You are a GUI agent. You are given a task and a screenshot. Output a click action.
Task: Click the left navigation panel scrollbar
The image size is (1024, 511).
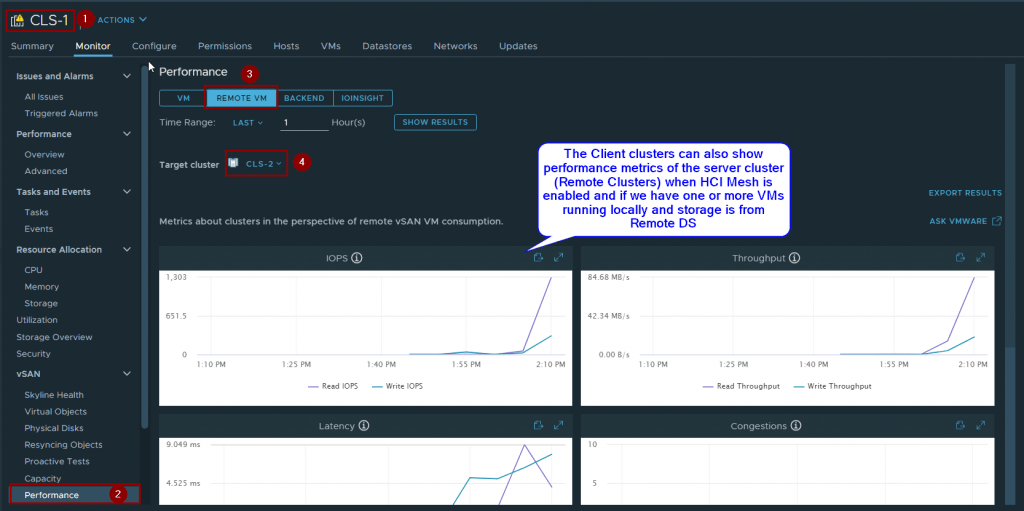coord(145,250)
